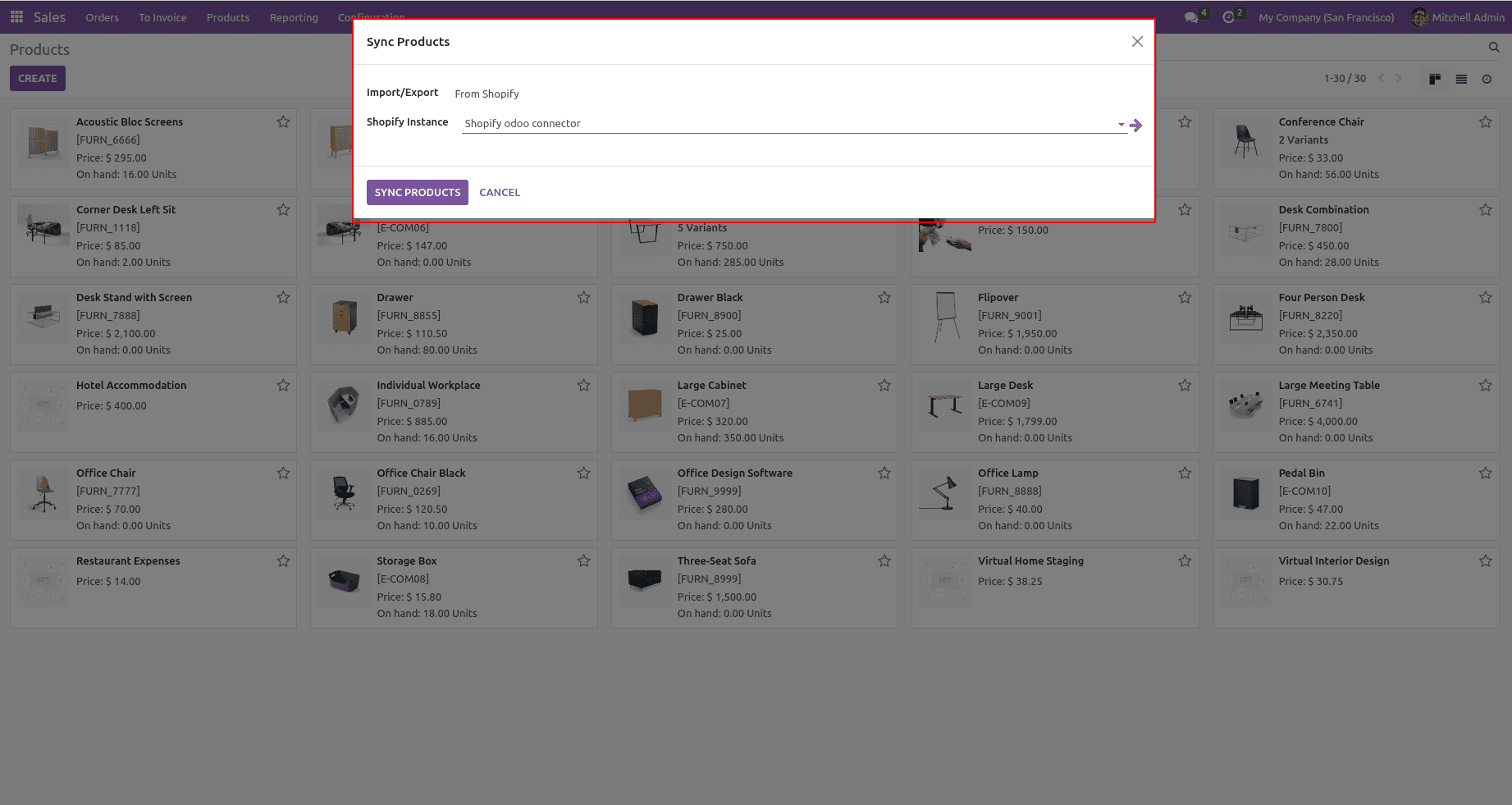
Task: Open the Office Chair Black thumbnail
Action: 344,492
